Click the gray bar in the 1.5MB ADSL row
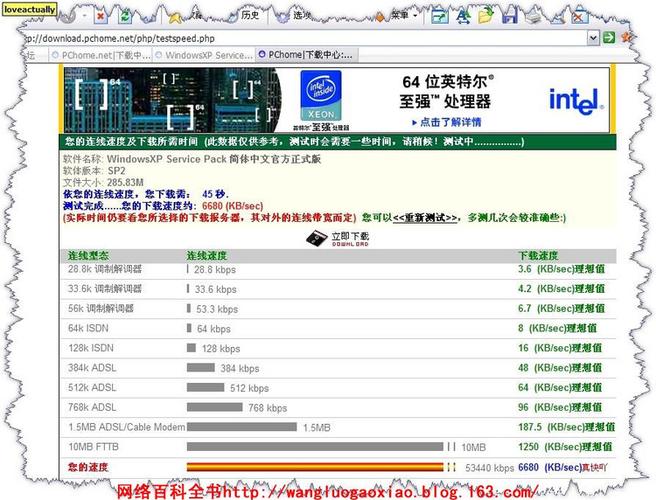Image resolution: width=656 pixels, height=500 pixels. (242, 427)
